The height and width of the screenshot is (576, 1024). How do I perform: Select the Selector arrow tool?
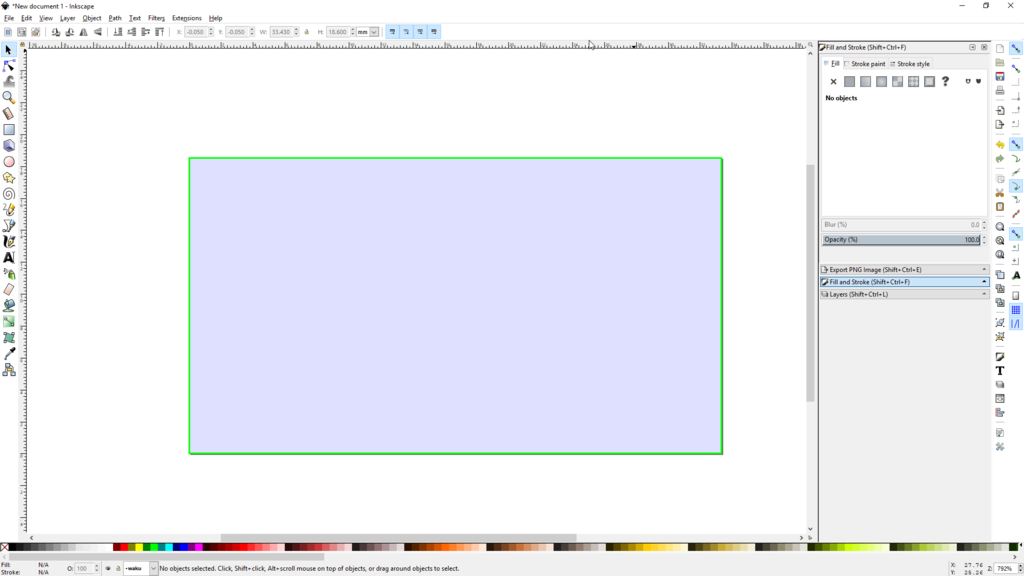pyautogui.click(x=8, y=50)
